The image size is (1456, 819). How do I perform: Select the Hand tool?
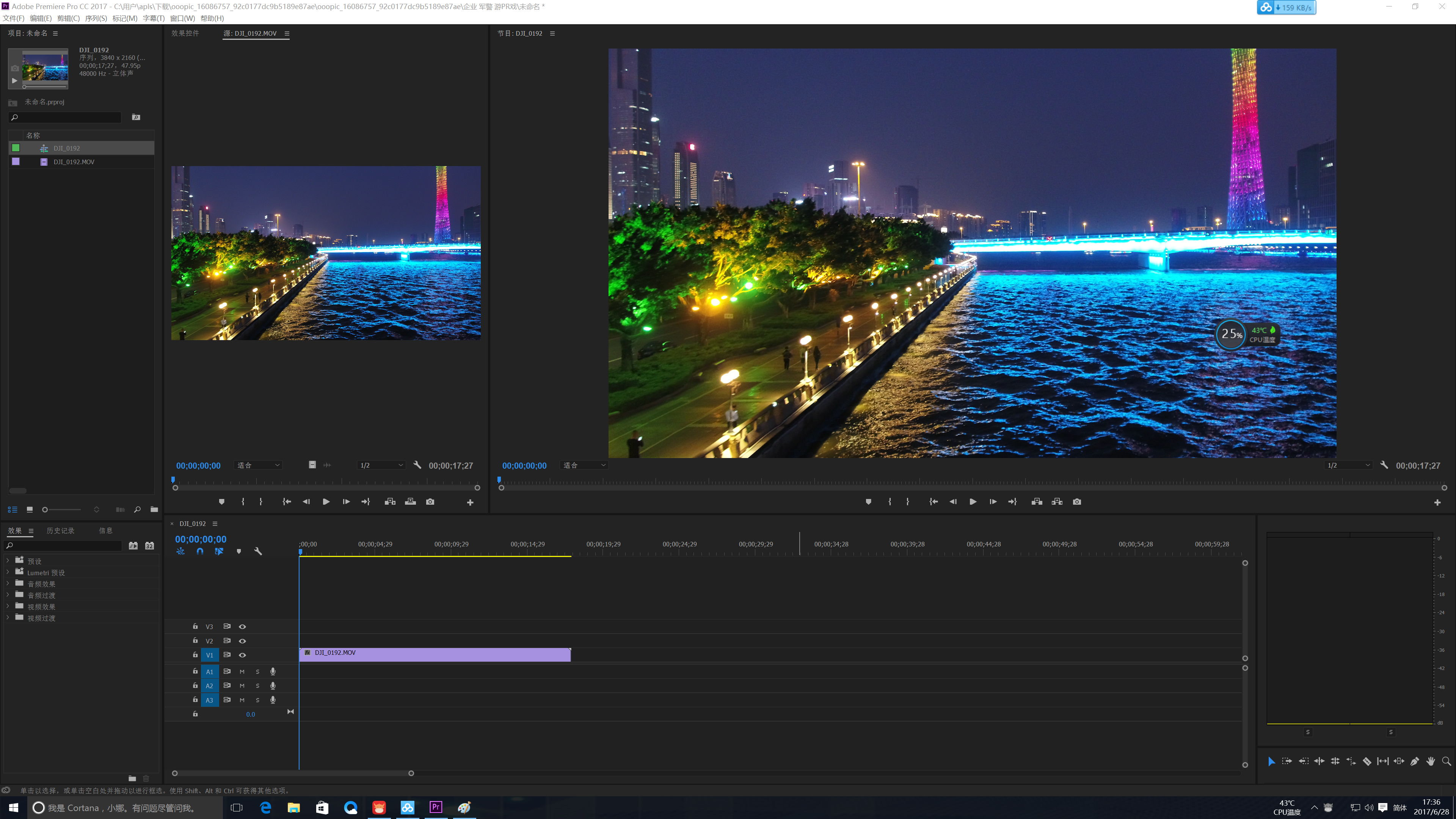[1431, 761]
